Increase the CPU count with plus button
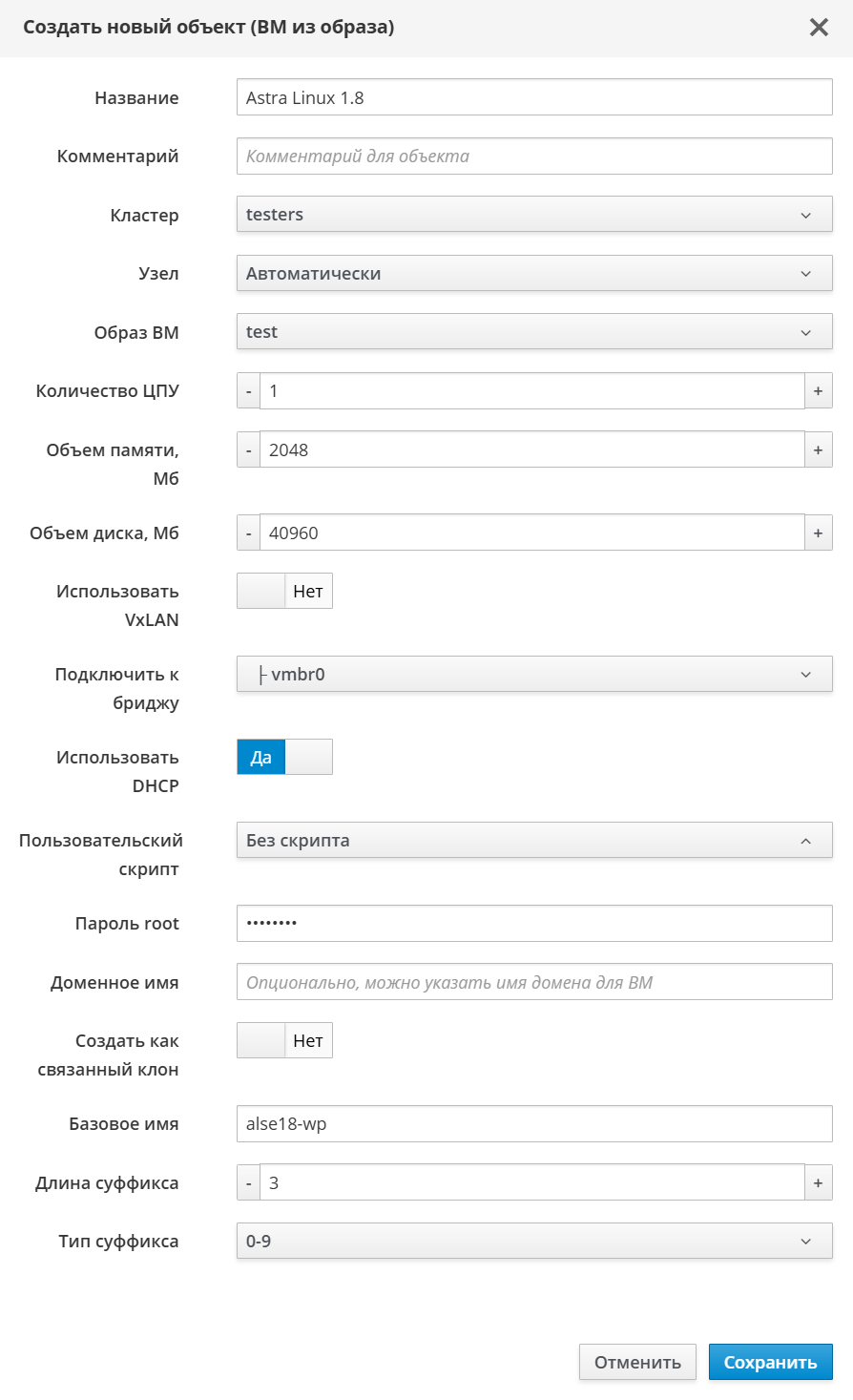The image size is (853, 1400). click(x=818, y=391)
